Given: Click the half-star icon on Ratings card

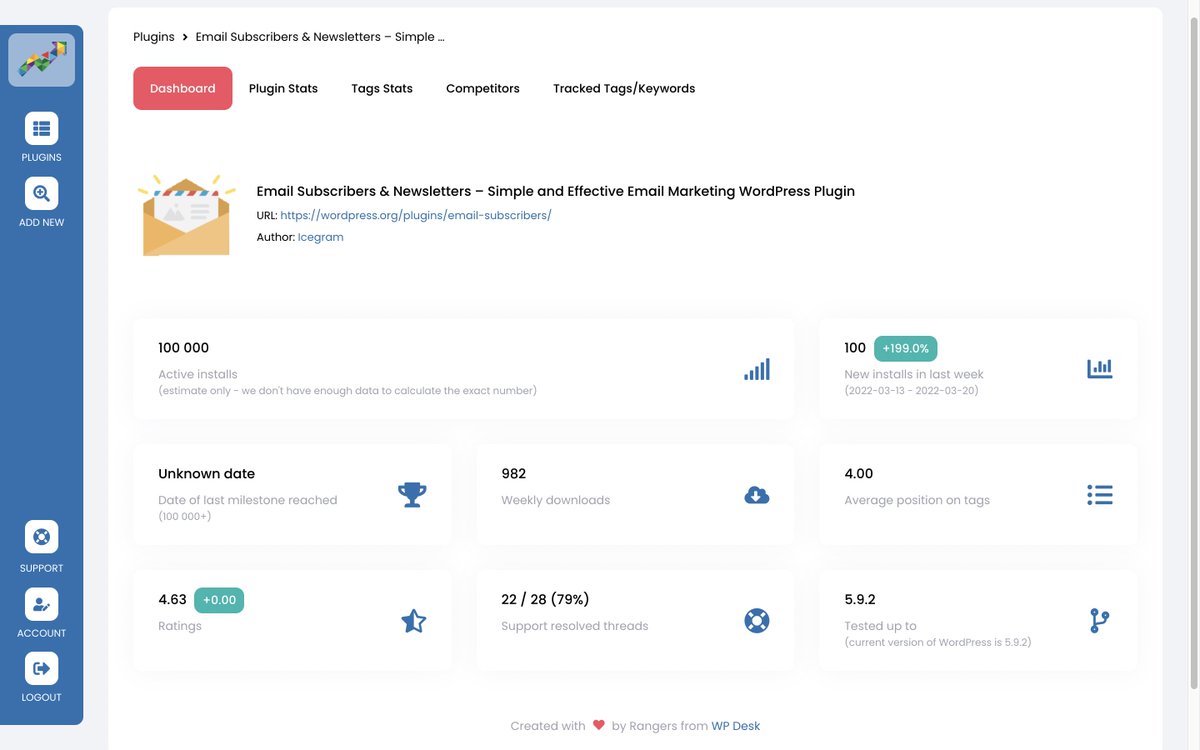Looking at the screenshot, I should tap(413, 621).
